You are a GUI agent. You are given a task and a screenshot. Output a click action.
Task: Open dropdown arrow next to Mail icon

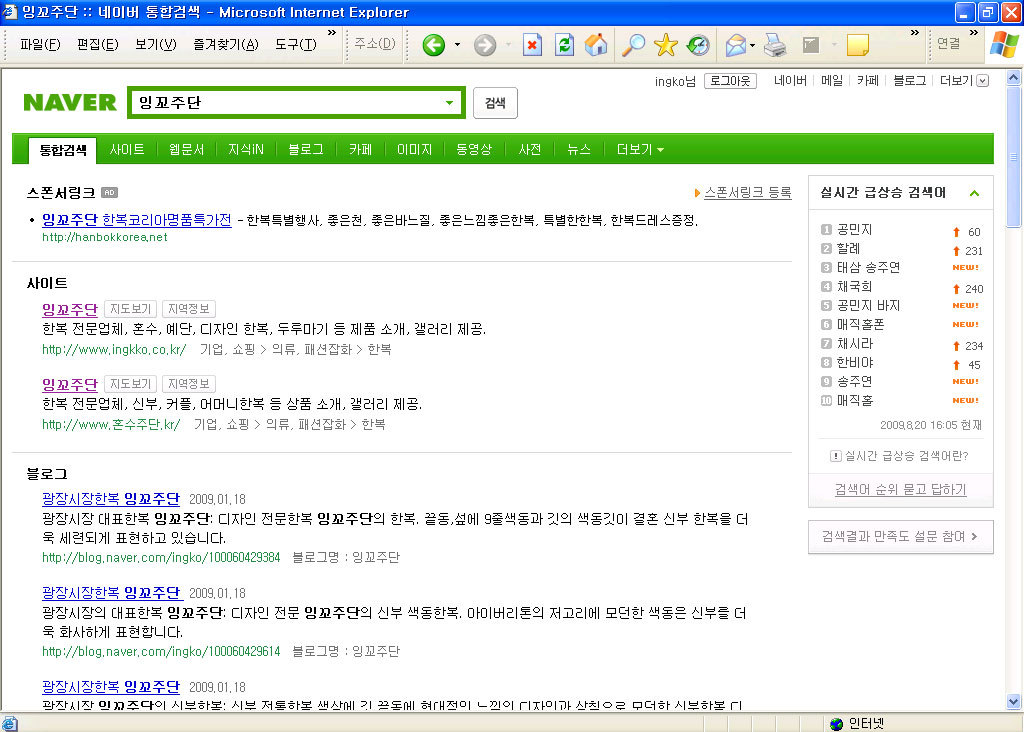point(752,45)
